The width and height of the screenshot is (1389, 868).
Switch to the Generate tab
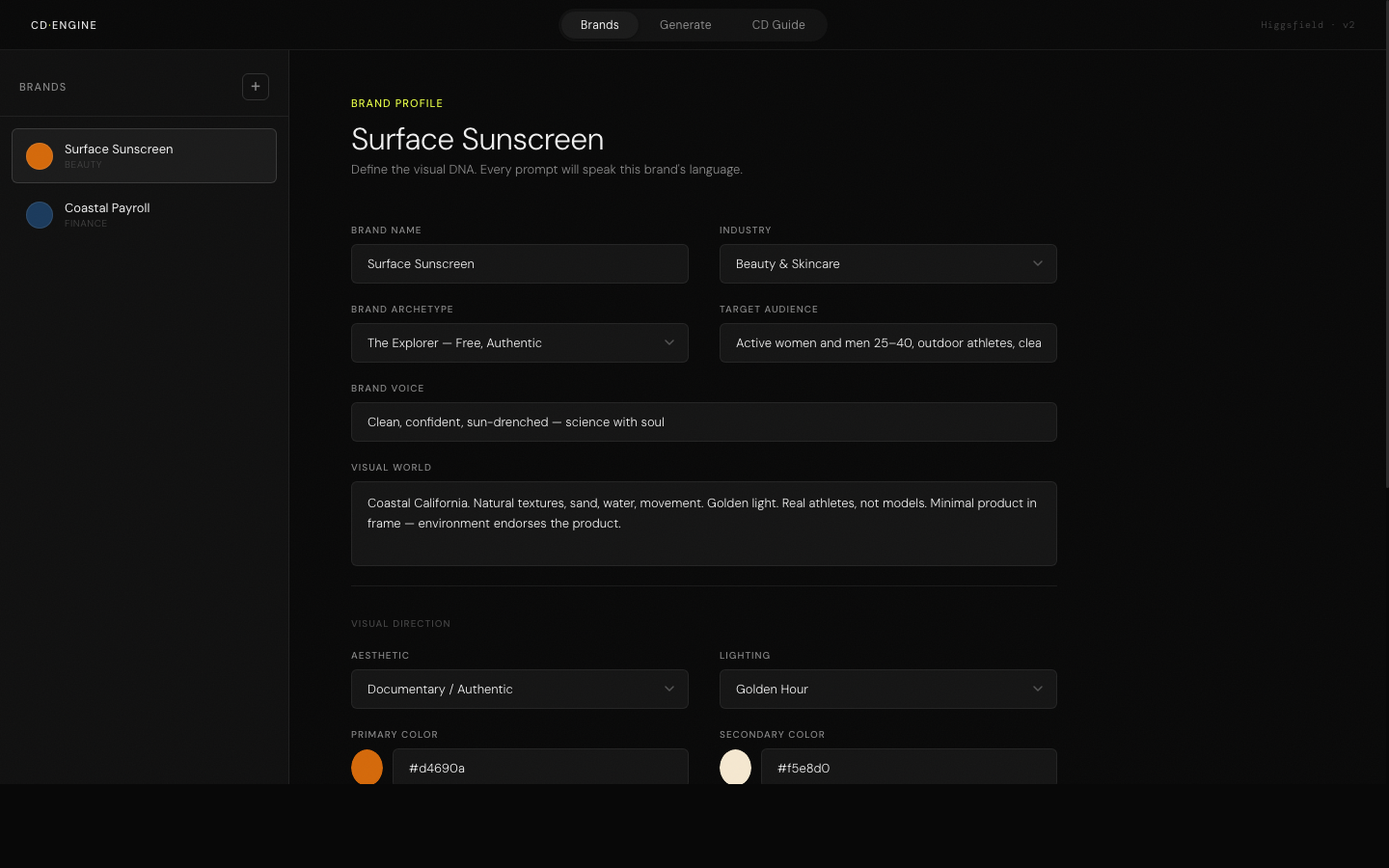pos(685,25)
